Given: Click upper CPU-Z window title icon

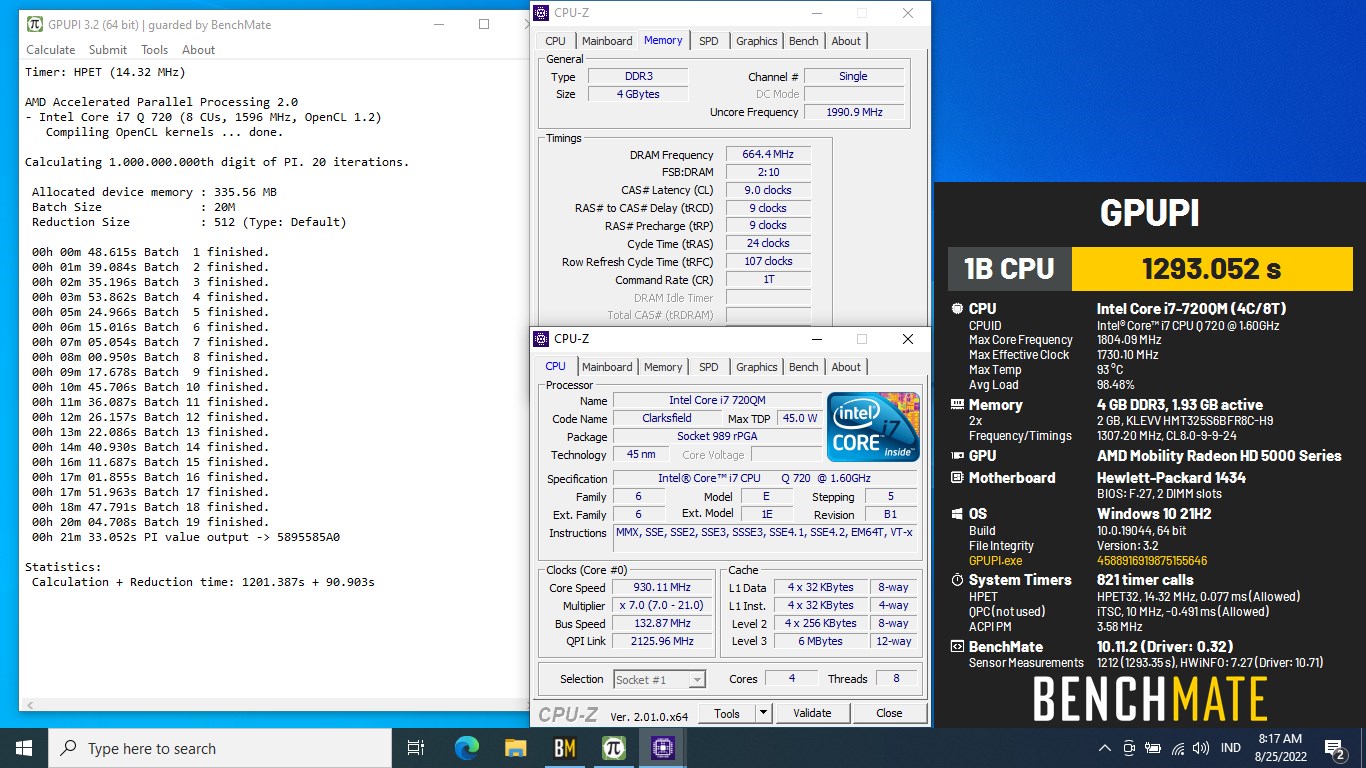Looking at the screenshot, I should [x=541, y=13].
